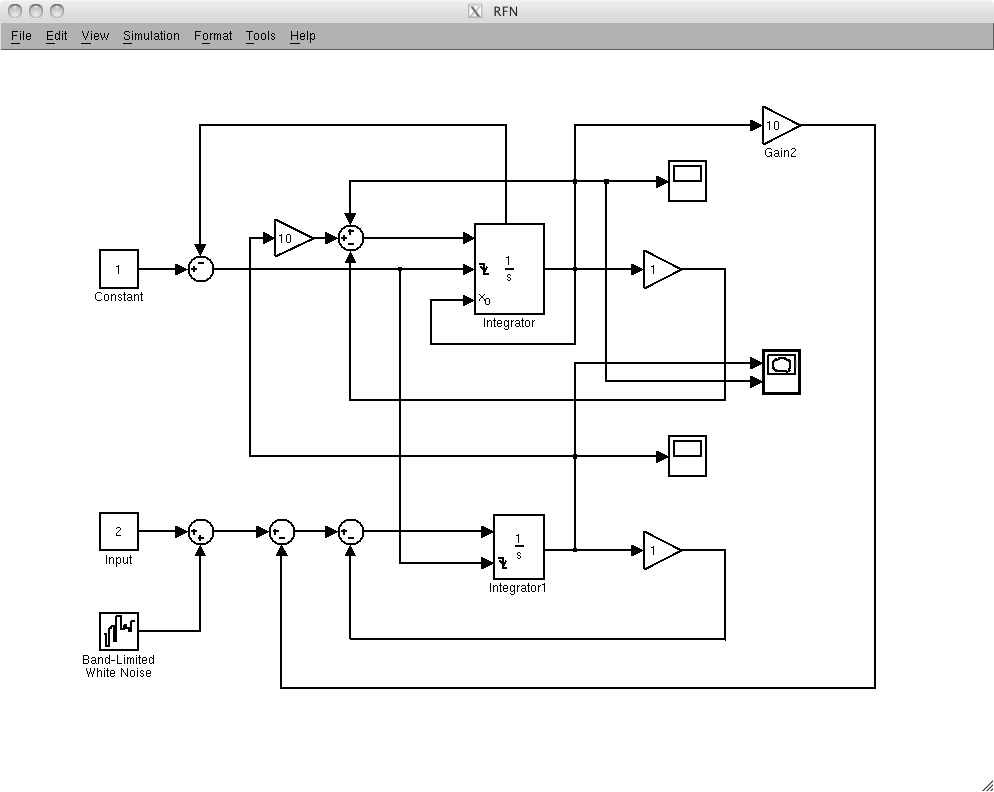Click the Help menu
This screenshot has width=994, height=792.
(x=302, y=36)
